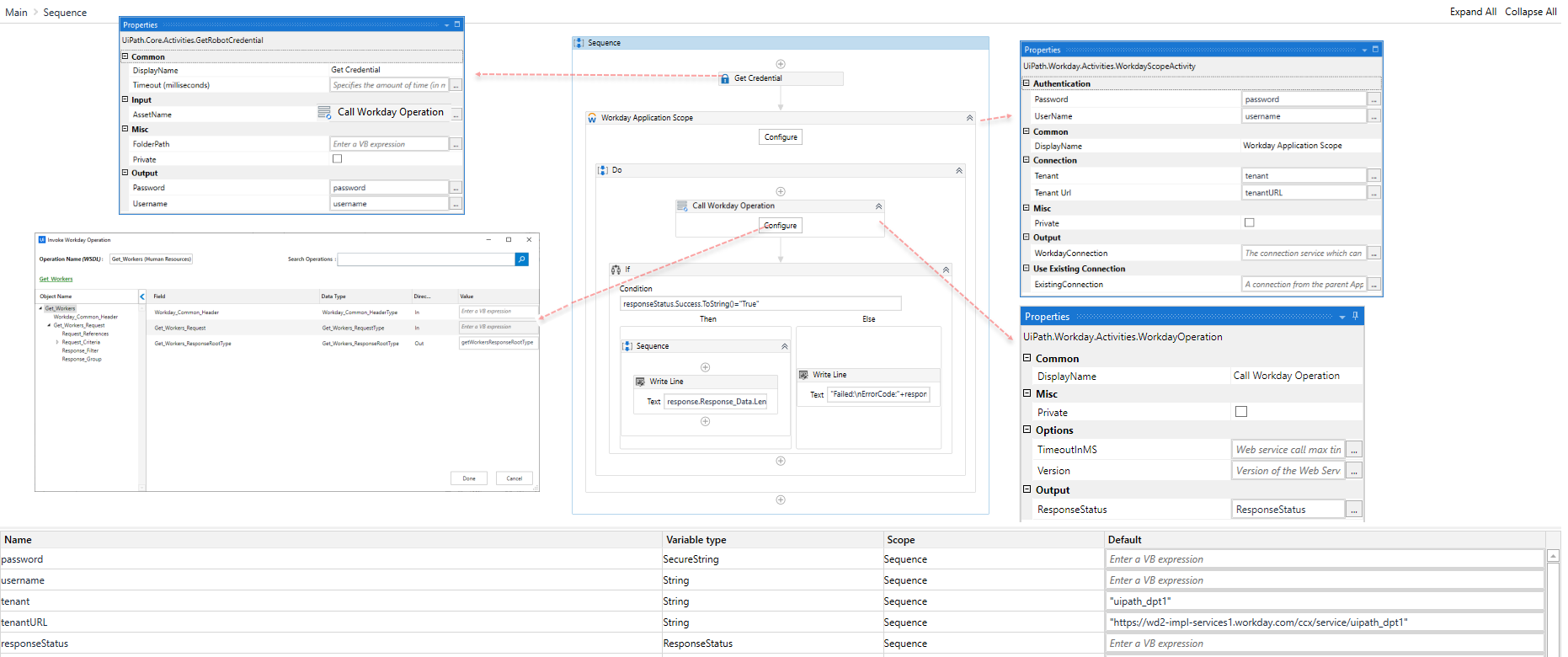Collapse the Do container
Image resolution: width=1568 pixels, height=657 pixels.
pyautogui.click(x=959, y=170)
